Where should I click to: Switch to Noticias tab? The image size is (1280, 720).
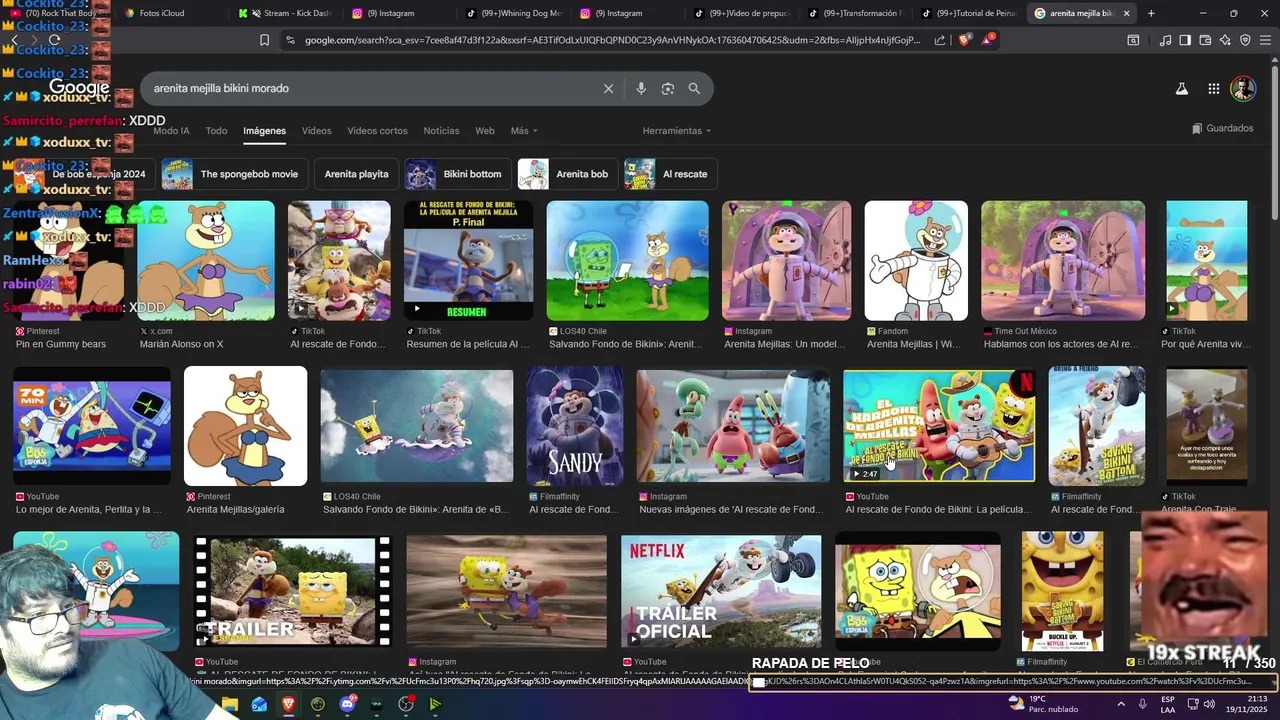coord(441,131)
